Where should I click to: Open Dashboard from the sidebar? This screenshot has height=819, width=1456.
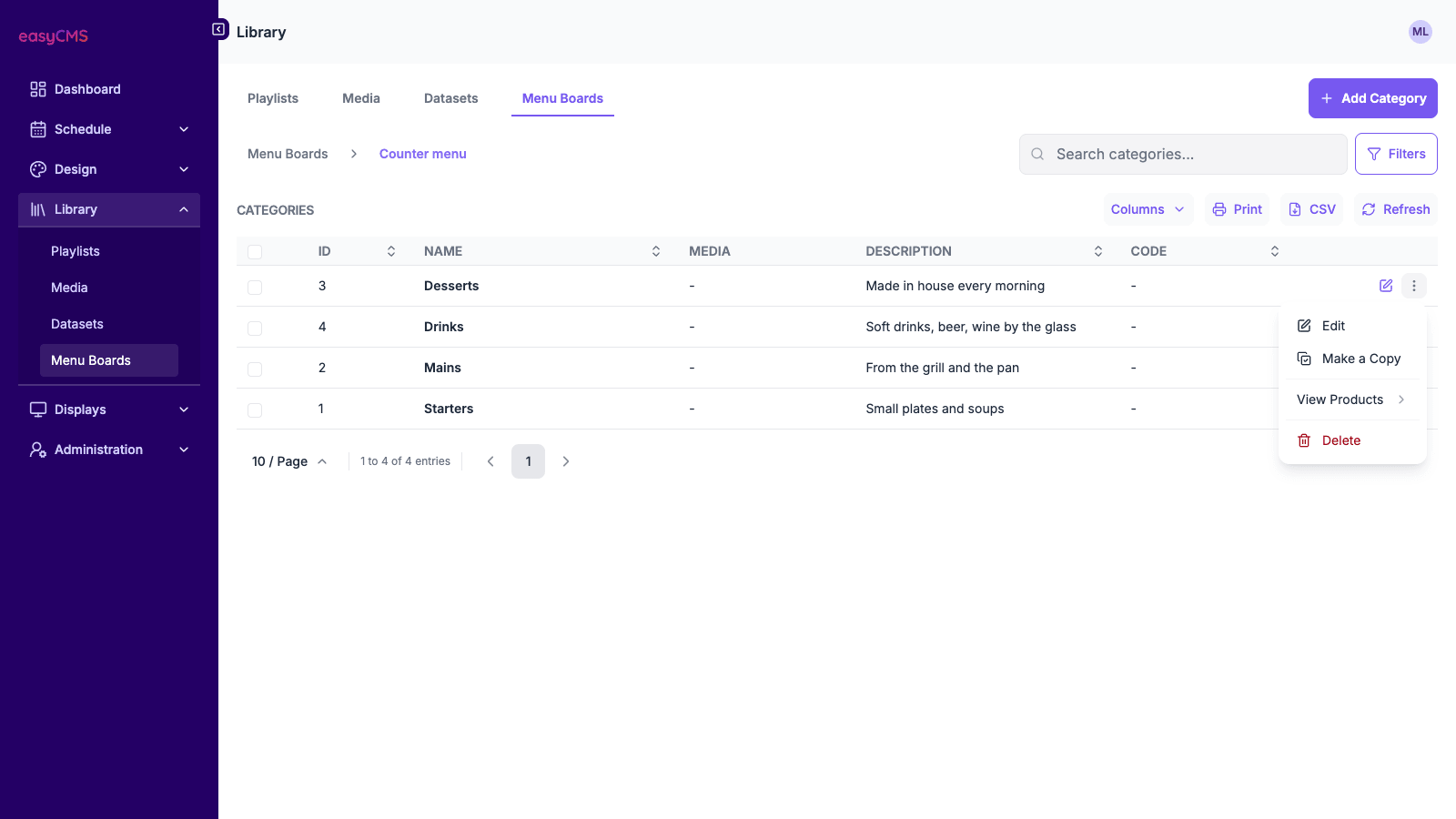pyautogui.click(x=109, y=89)
